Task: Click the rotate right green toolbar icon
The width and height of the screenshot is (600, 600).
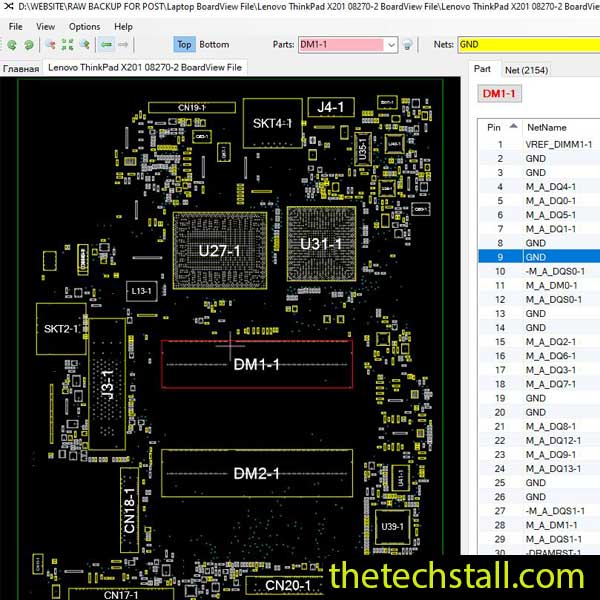Action: point(29,45)
